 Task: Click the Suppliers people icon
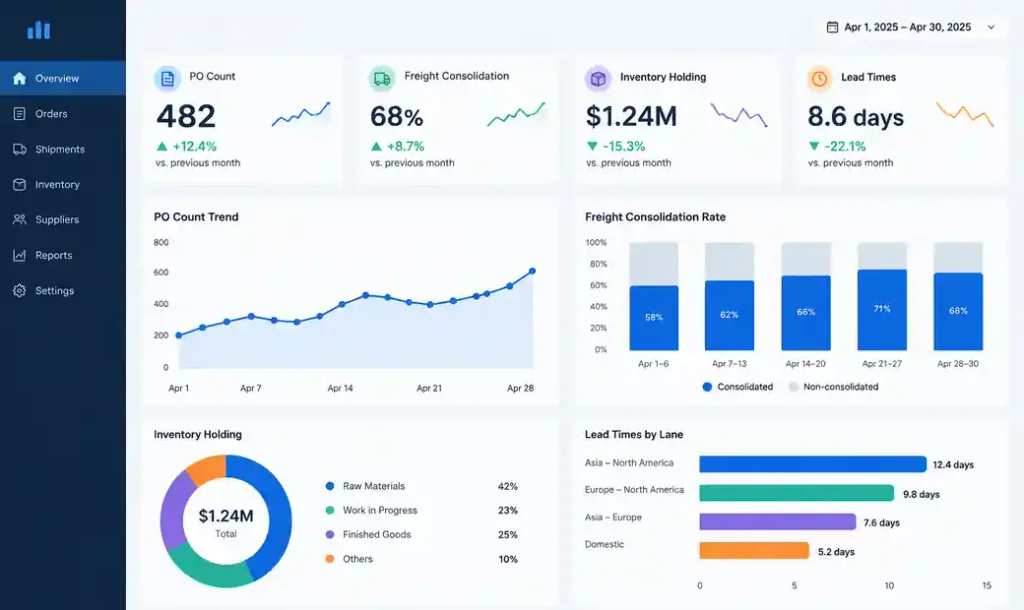pyautogui.click(x=20, y=219)
